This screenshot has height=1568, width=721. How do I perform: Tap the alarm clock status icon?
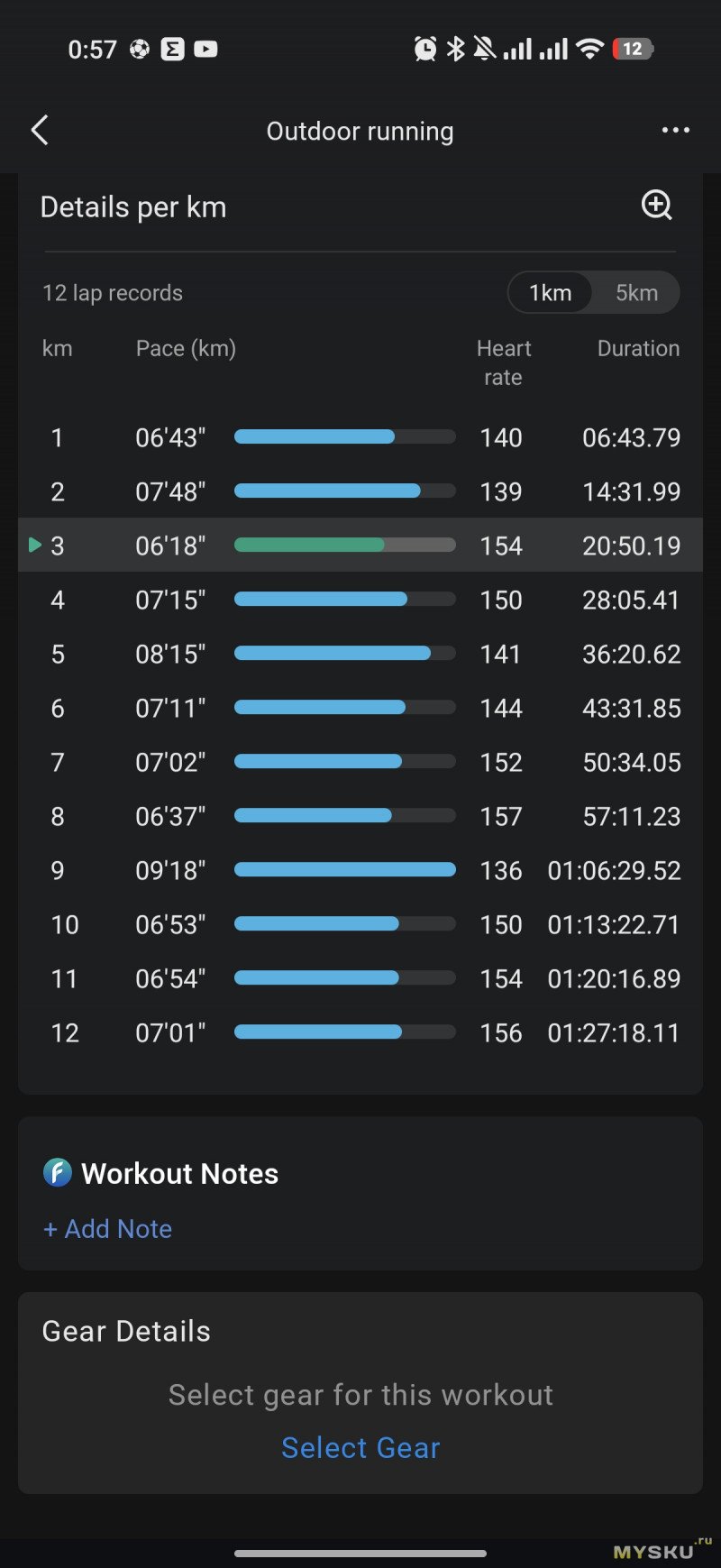425,49
